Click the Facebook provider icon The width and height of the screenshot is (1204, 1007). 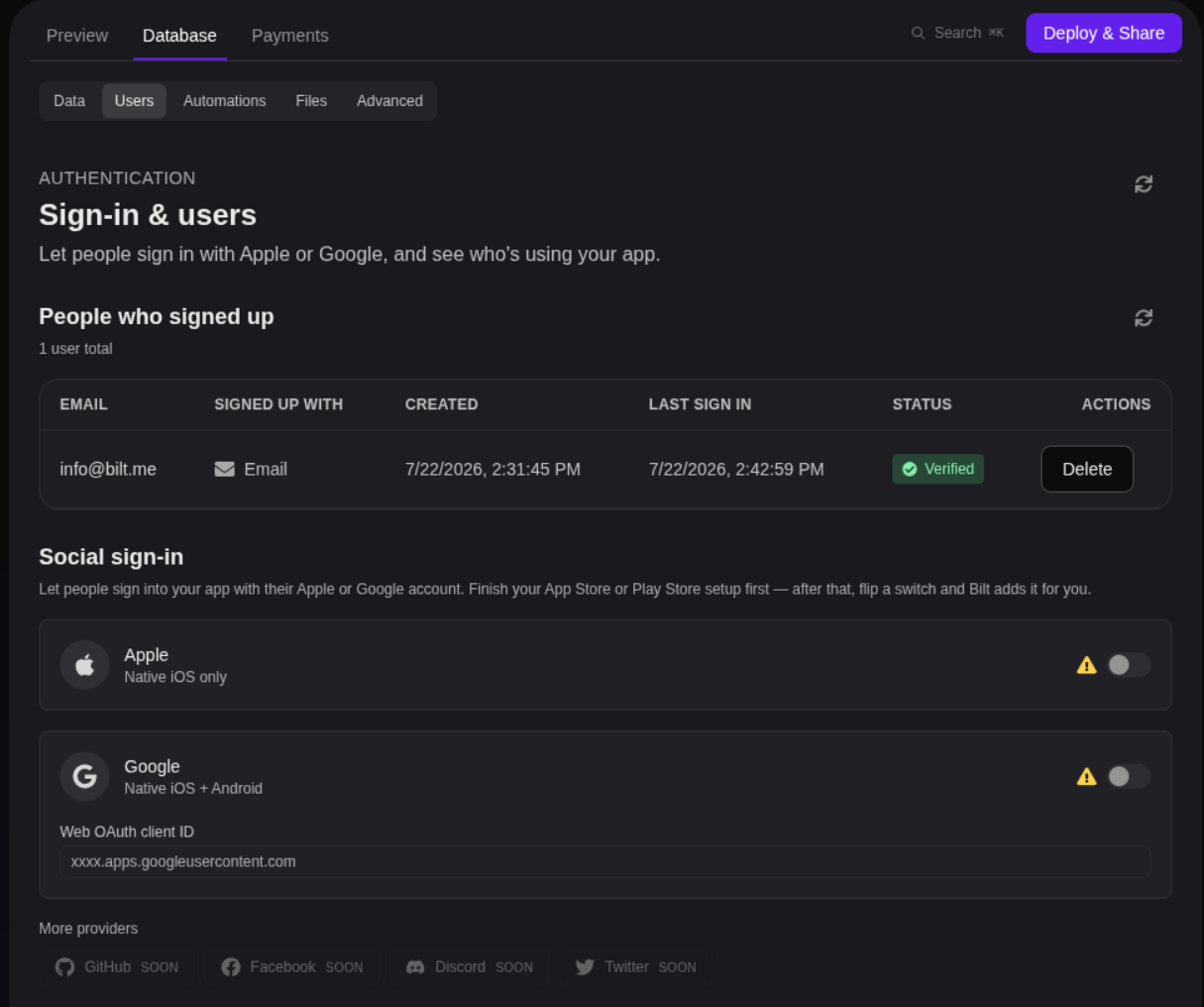(231, 967)
